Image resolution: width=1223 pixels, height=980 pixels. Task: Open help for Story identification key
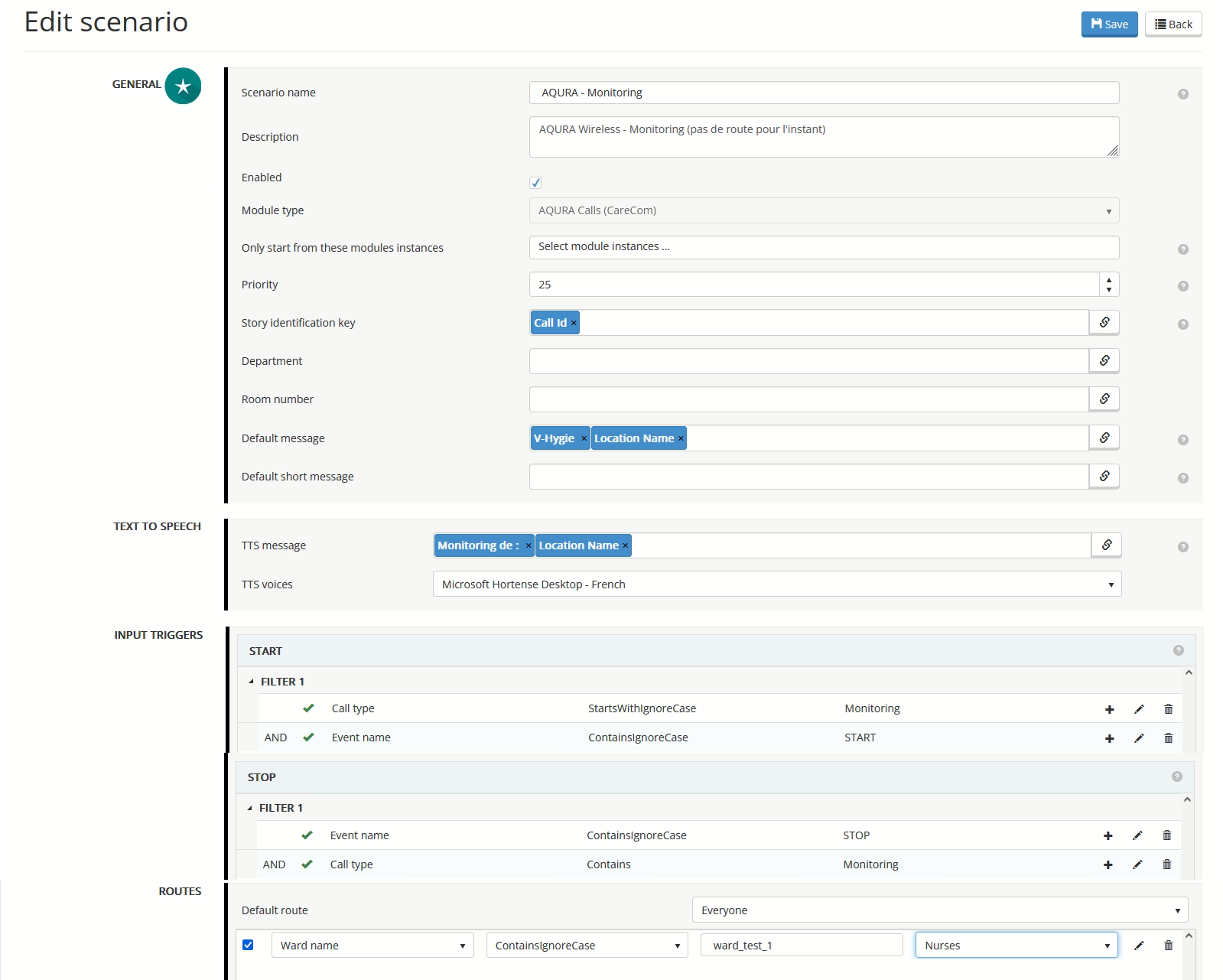[1183, 324]
